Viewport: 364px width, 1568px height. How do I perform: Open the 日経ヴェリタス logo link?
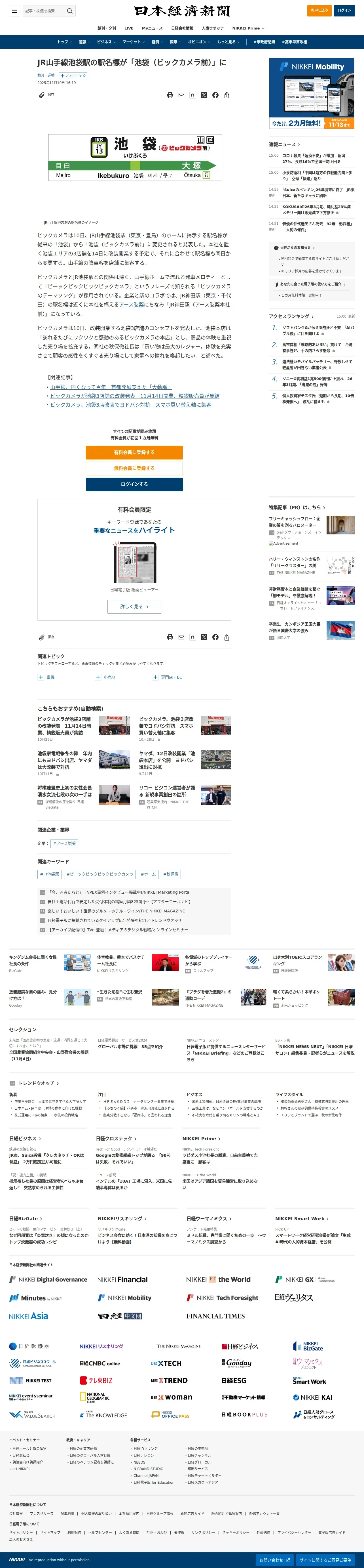click(293, 1298)
